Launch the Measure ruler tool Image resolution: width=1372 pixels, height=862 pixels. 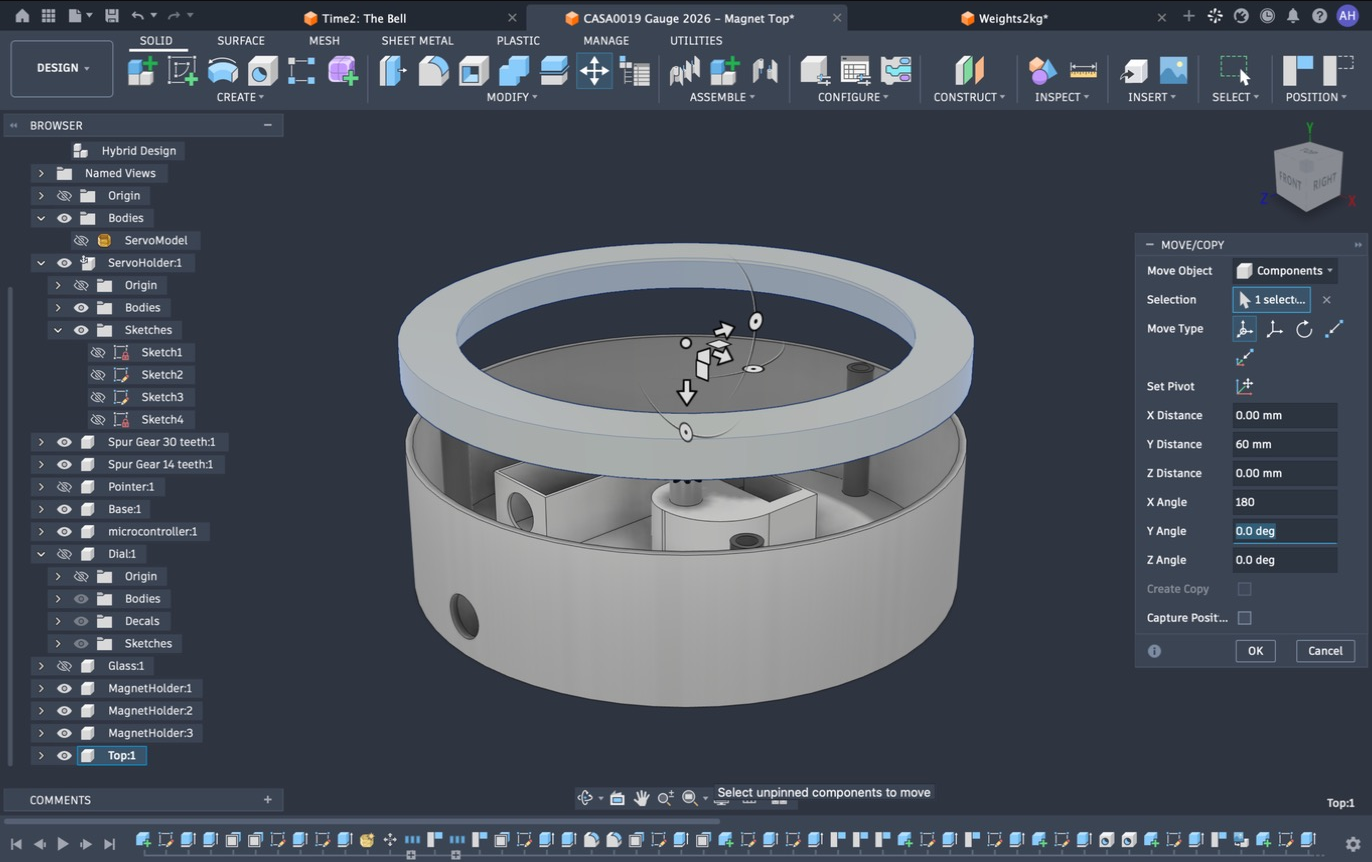(x=1083, y=70)
